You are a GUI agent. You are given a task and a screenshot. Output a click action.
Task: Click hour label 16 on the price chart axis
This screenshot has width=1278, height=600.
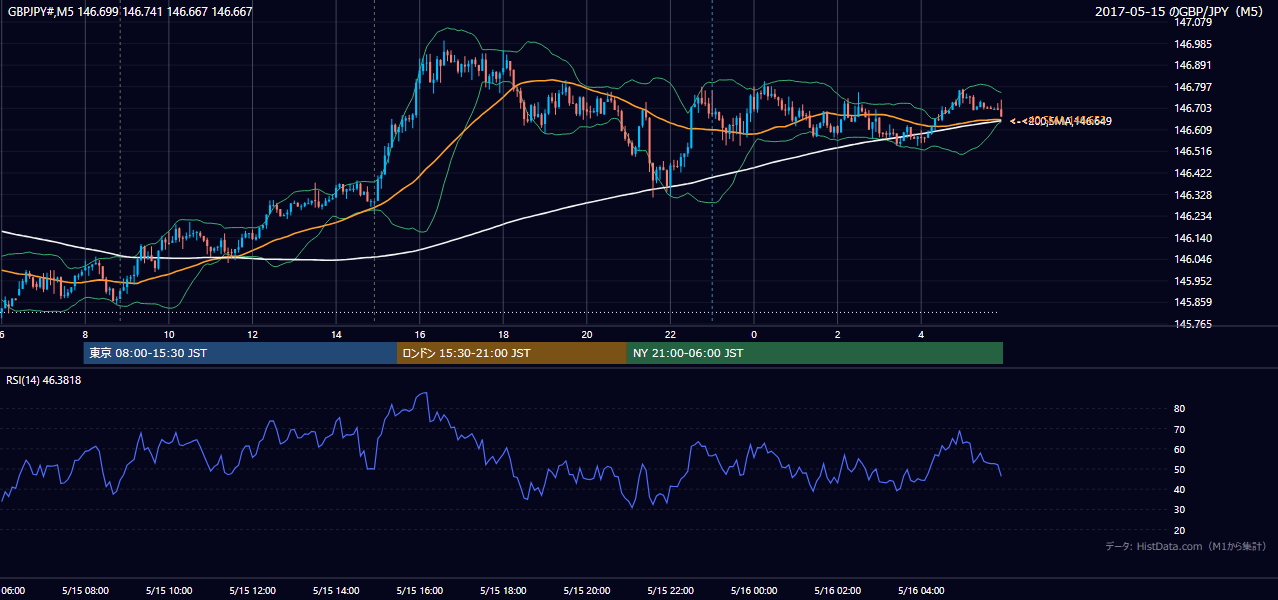tap(419, 334)
